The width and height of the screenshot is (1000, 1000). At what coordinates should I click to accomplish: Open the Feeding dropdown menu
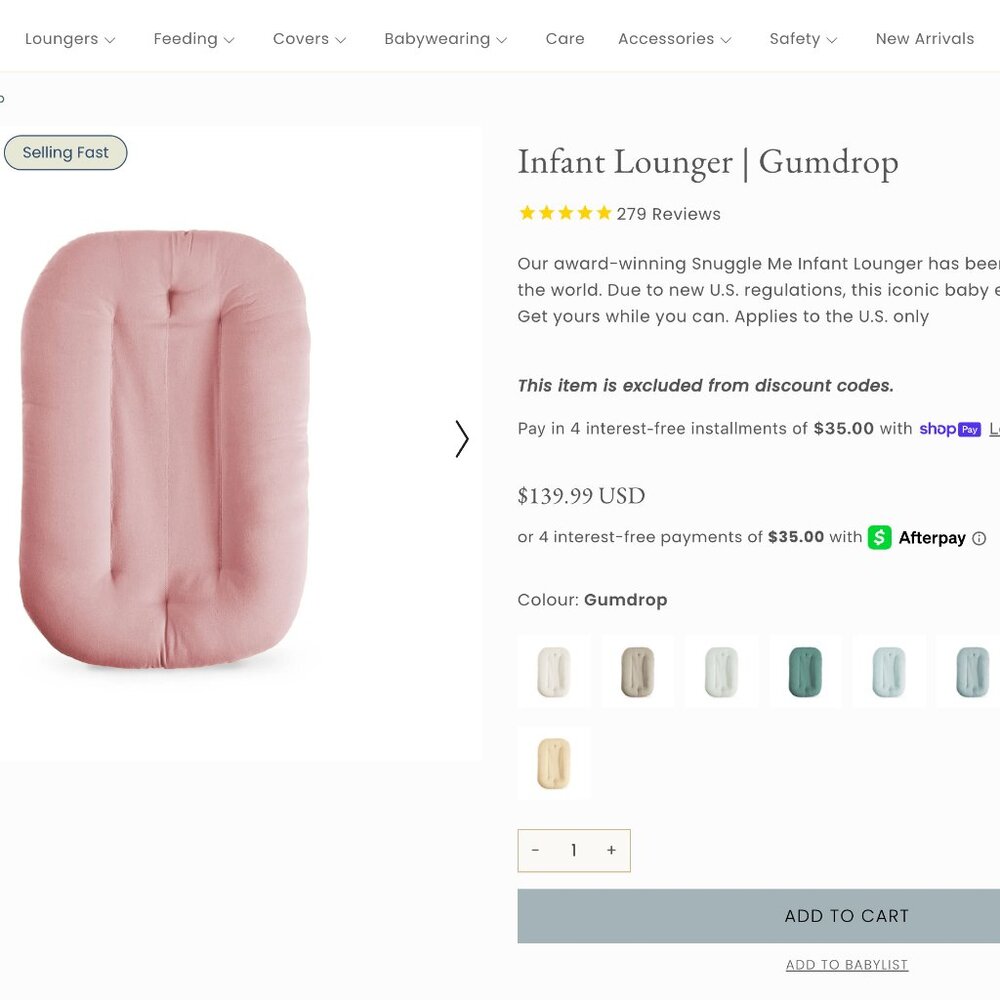(x=194, y=39)
